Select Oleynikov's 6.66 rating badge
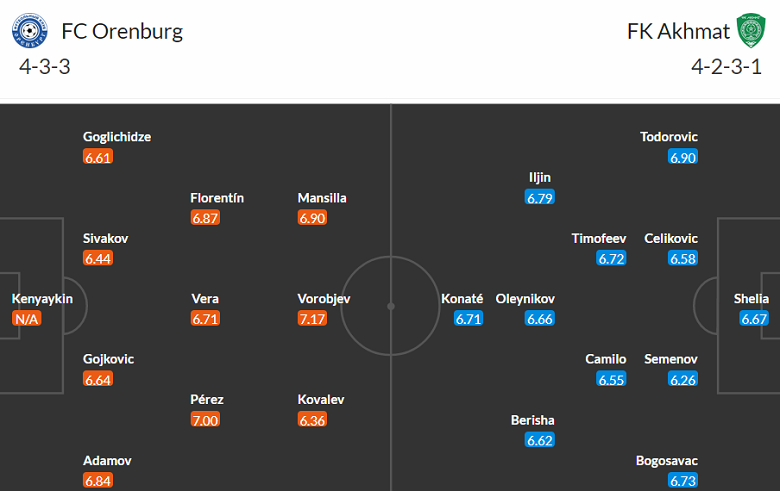 click(540, 319)
